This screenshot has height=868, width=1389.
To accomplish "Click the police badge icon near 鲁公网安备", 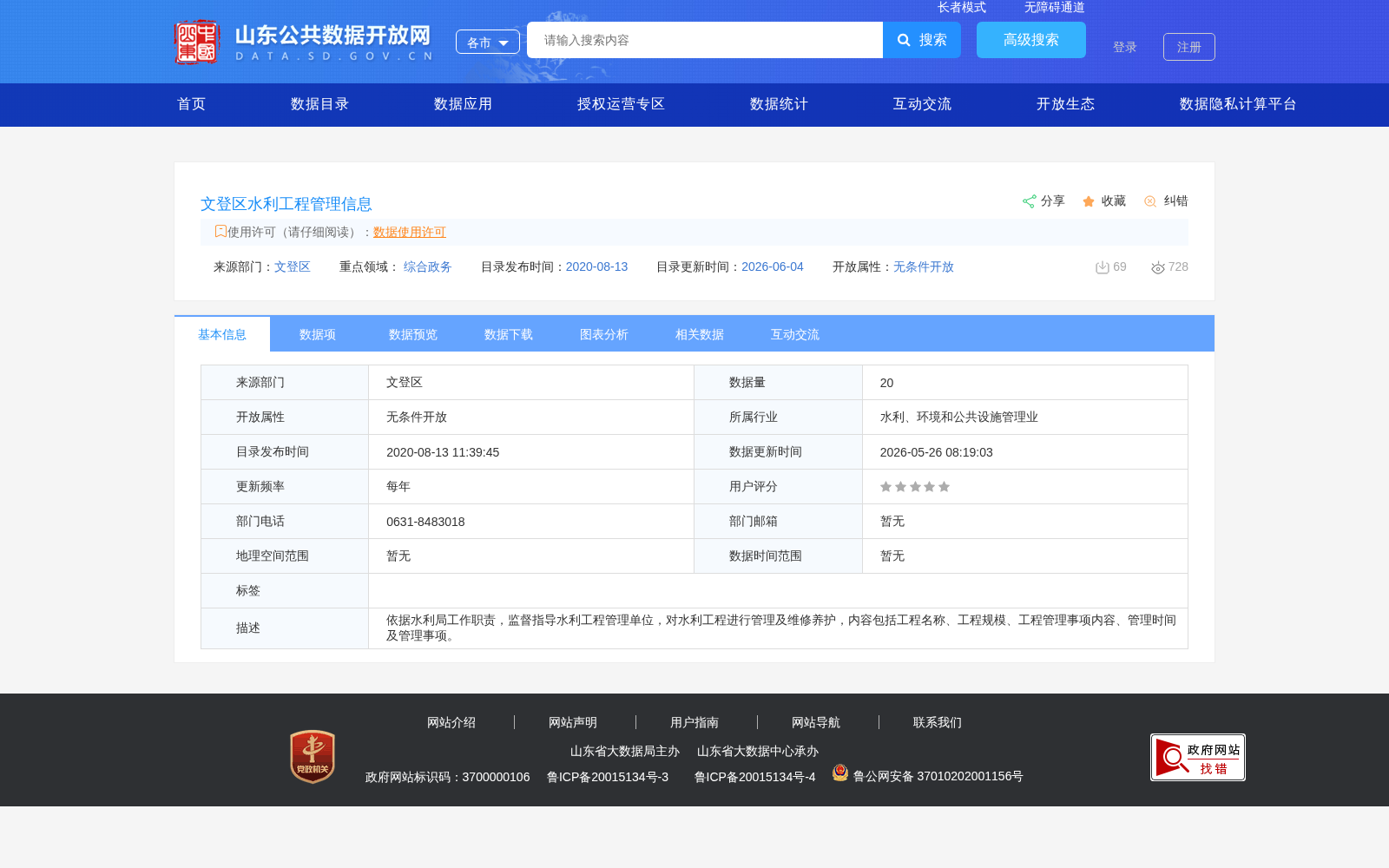I will coord(840,773).
